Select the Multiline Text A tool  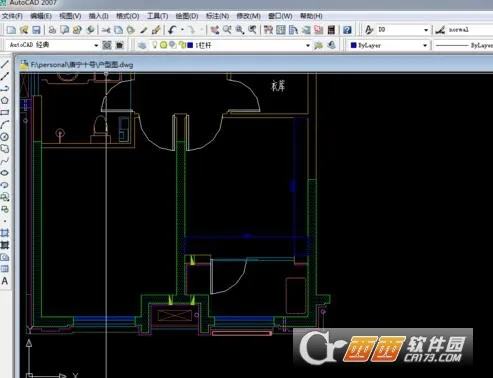(5, 281)
